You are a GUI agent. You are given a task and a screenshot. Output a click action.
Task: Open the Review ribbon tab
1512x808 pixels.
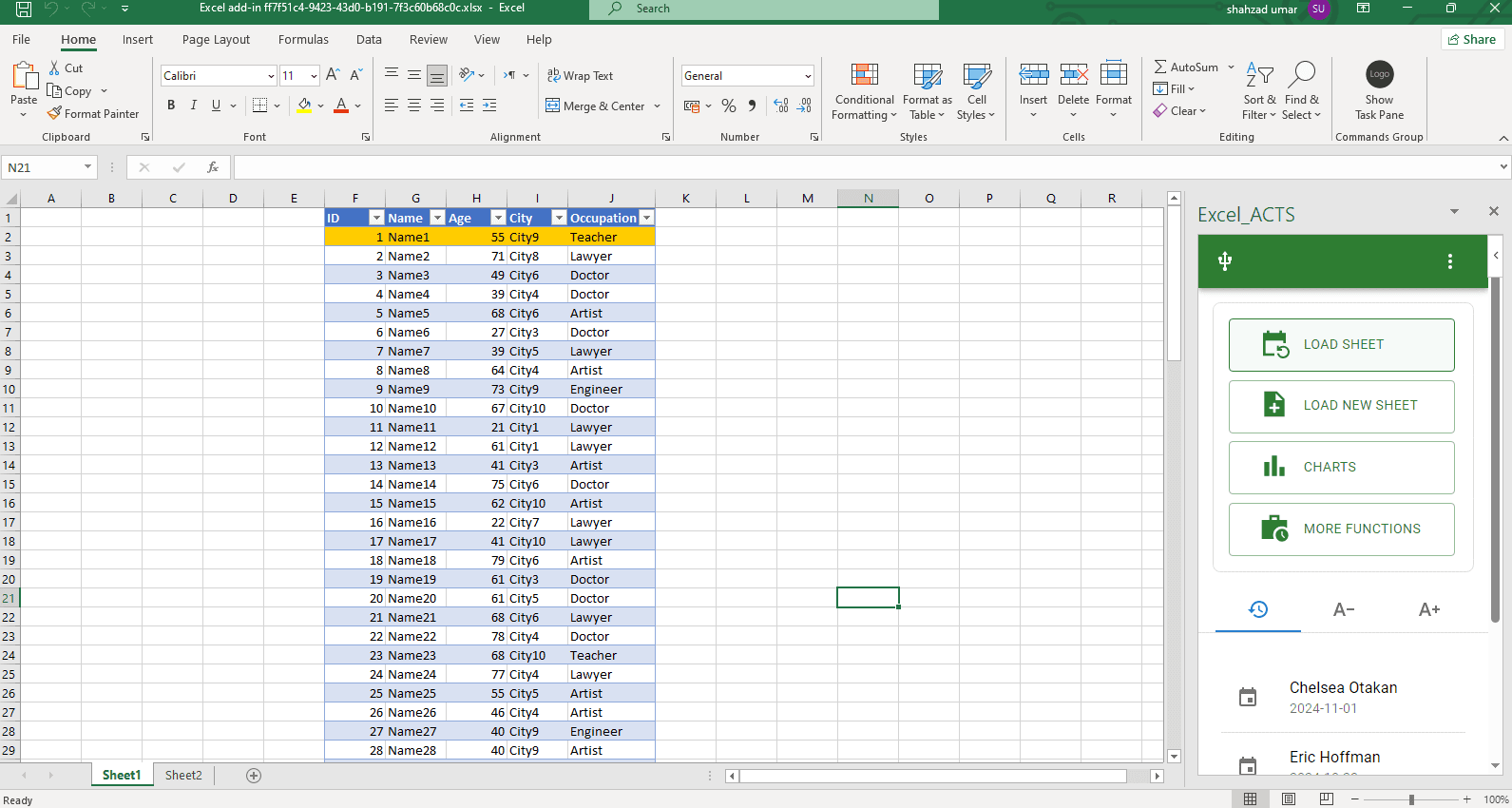tap(429, 40)
